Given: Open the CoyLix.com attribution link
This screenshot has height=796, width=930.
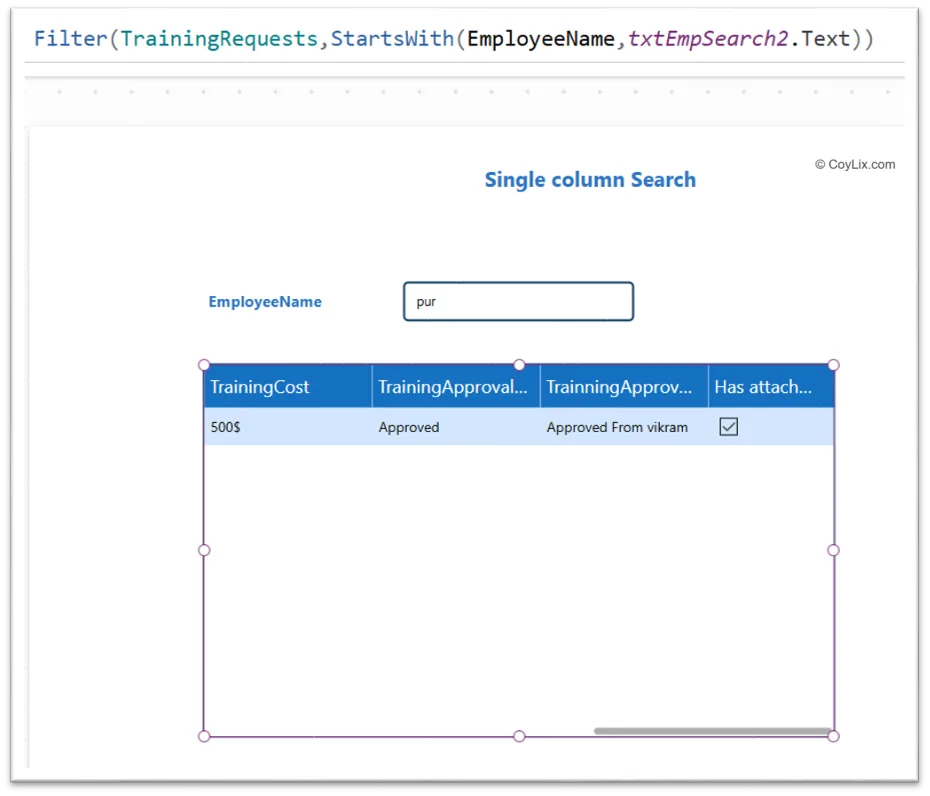Looking at the screenshot, I should point(855,164).
